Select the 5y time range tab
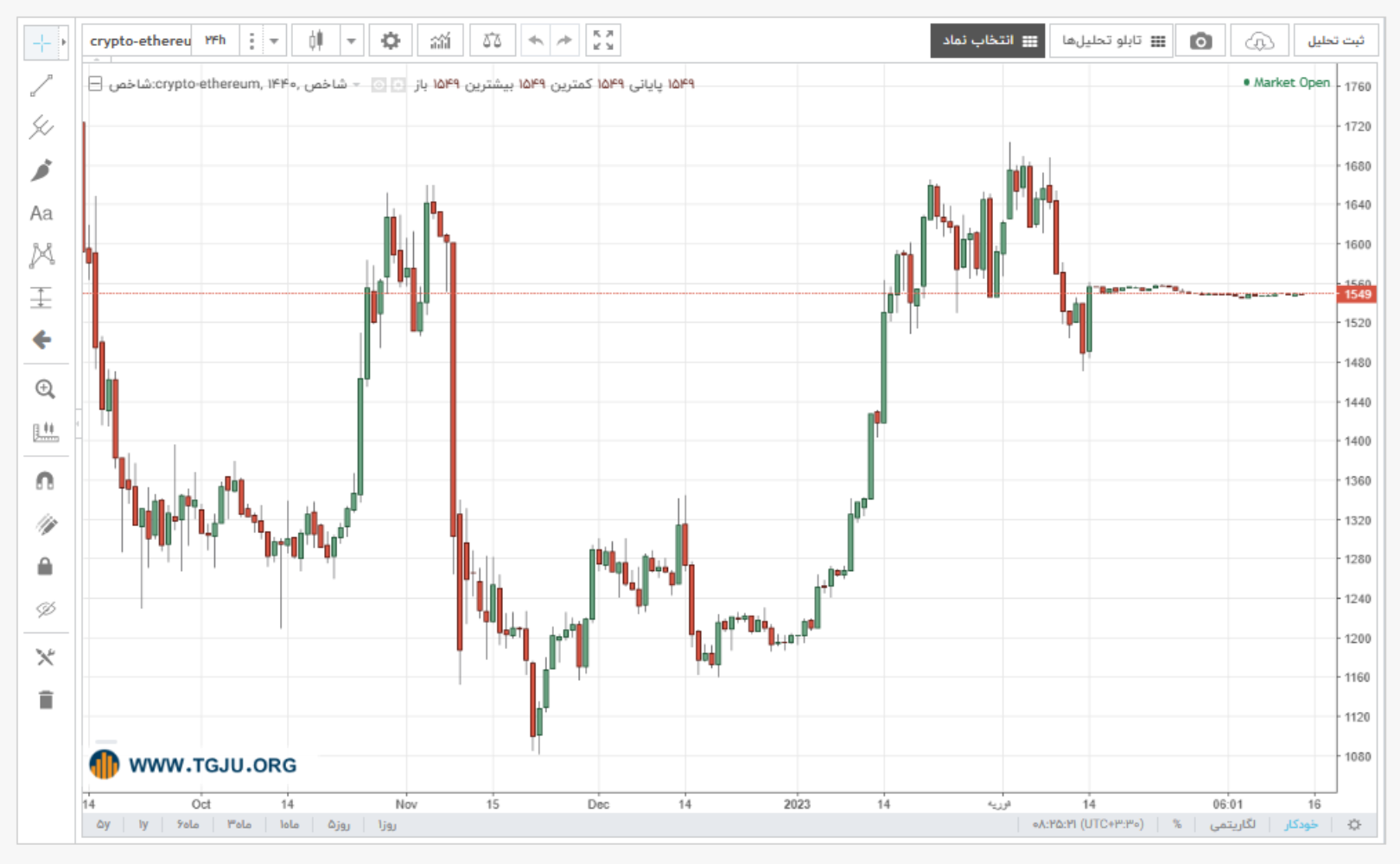1400x864 pixels. 103,824
